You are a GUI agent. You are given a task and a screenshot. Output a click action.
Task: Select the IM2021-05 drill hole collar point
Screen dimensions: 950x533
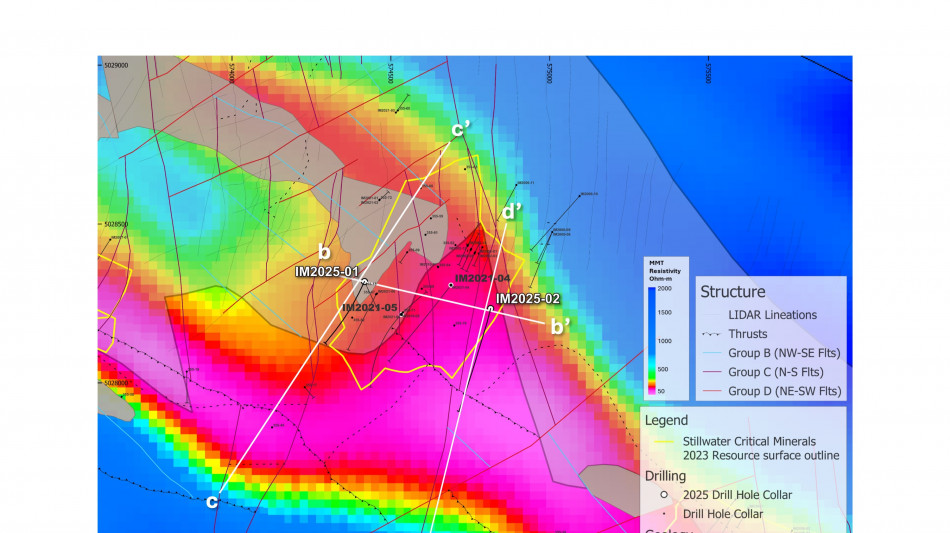tap(402, 315)
